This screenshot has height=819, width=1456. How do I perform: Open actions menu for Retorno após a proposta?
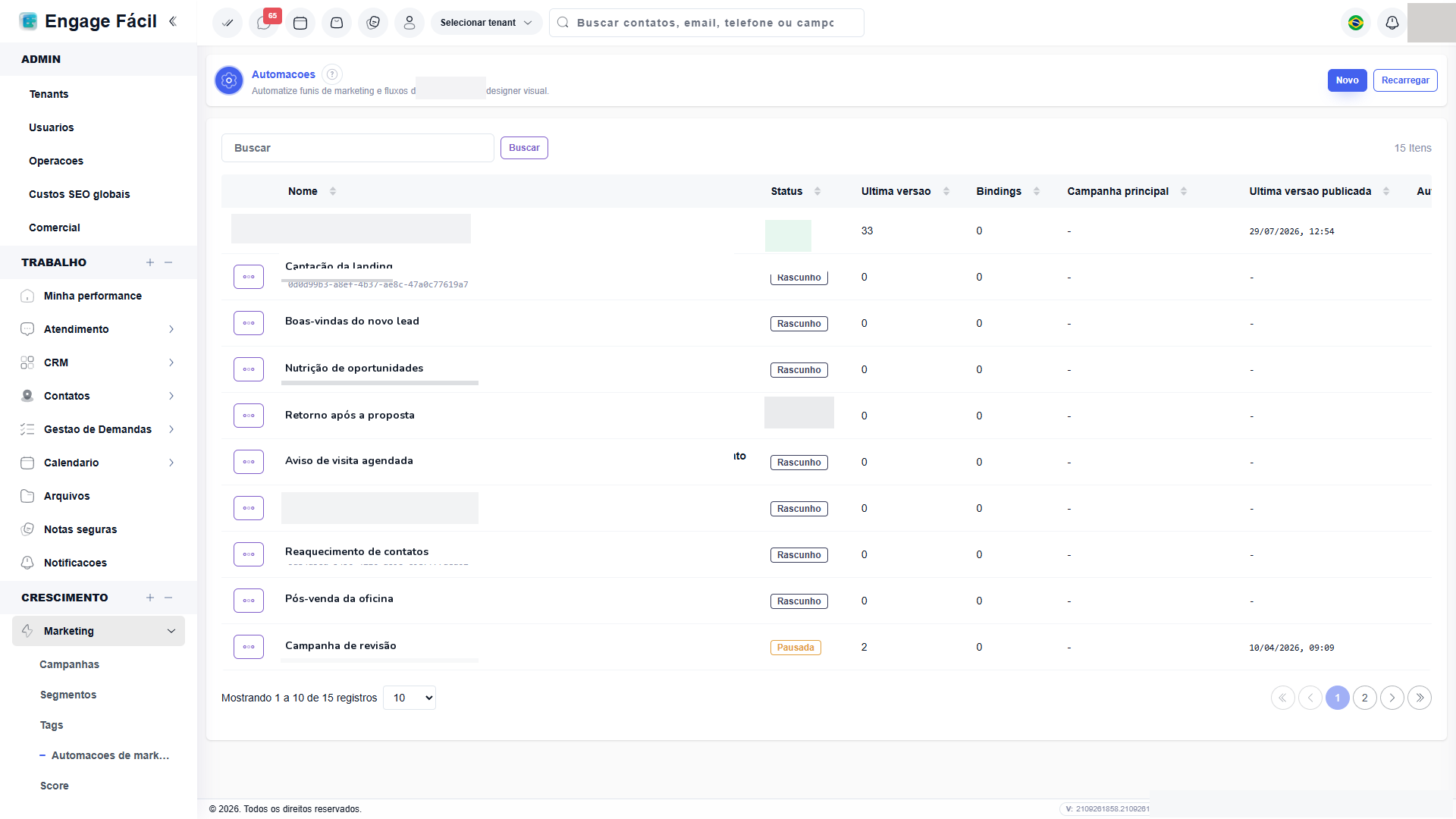click(x=249, y=416)
